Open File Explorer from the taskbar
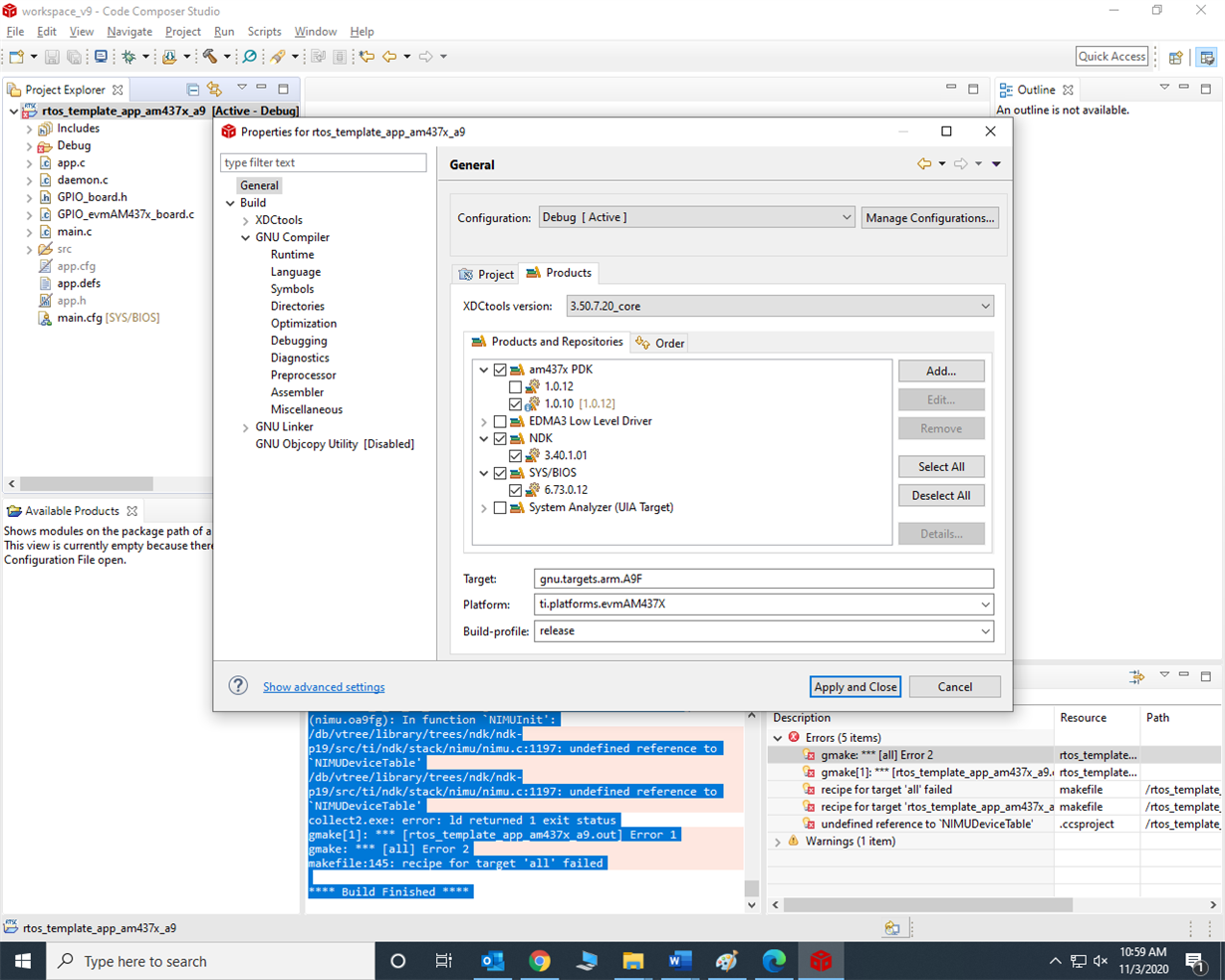Screen dimensions: 1225x980 [633, 961]
